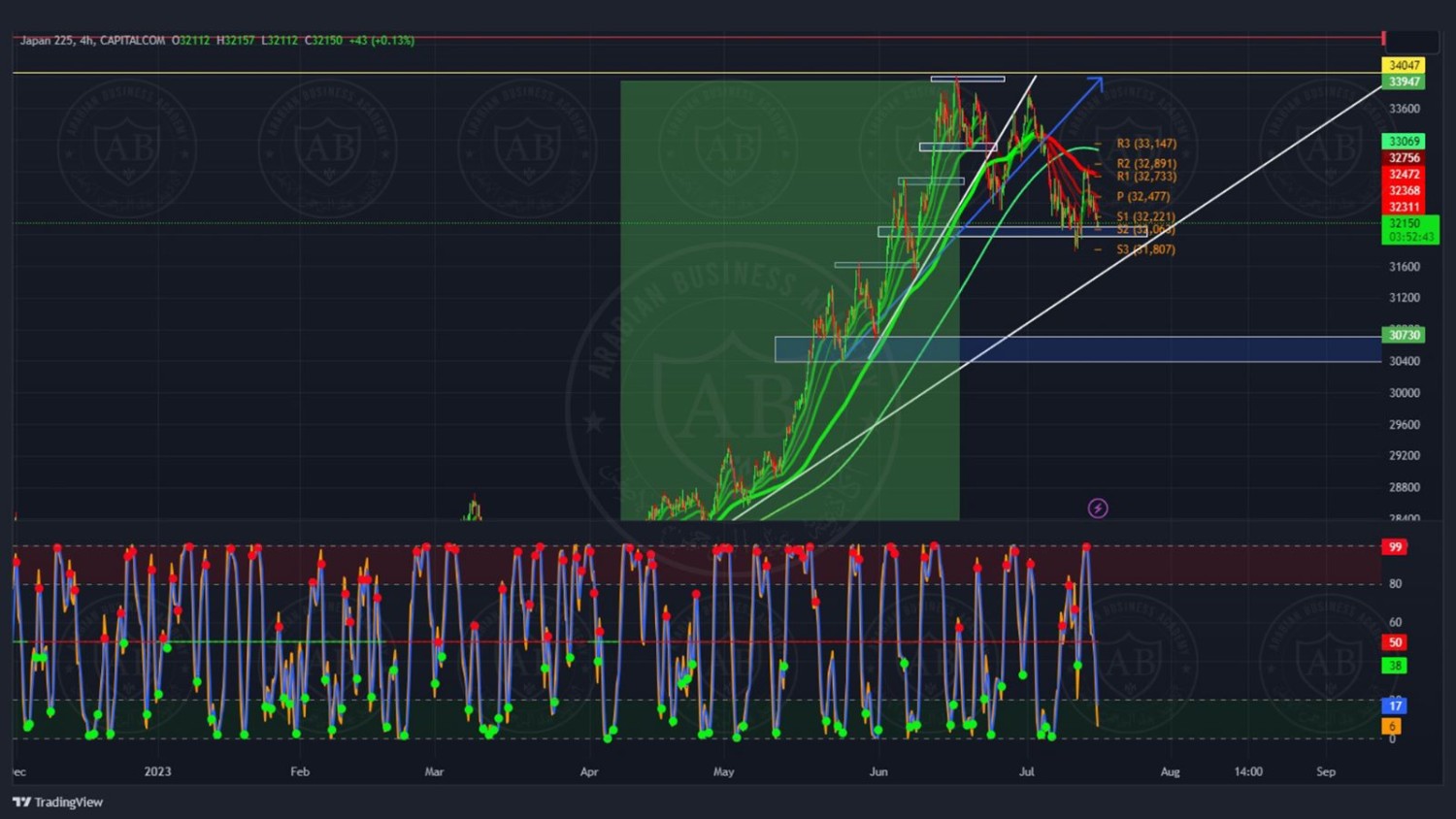Image resolution: width=1456 pixels, height=819 pixels.
Task: Click the red marker ending the top line
Action: pos(1383,39)
